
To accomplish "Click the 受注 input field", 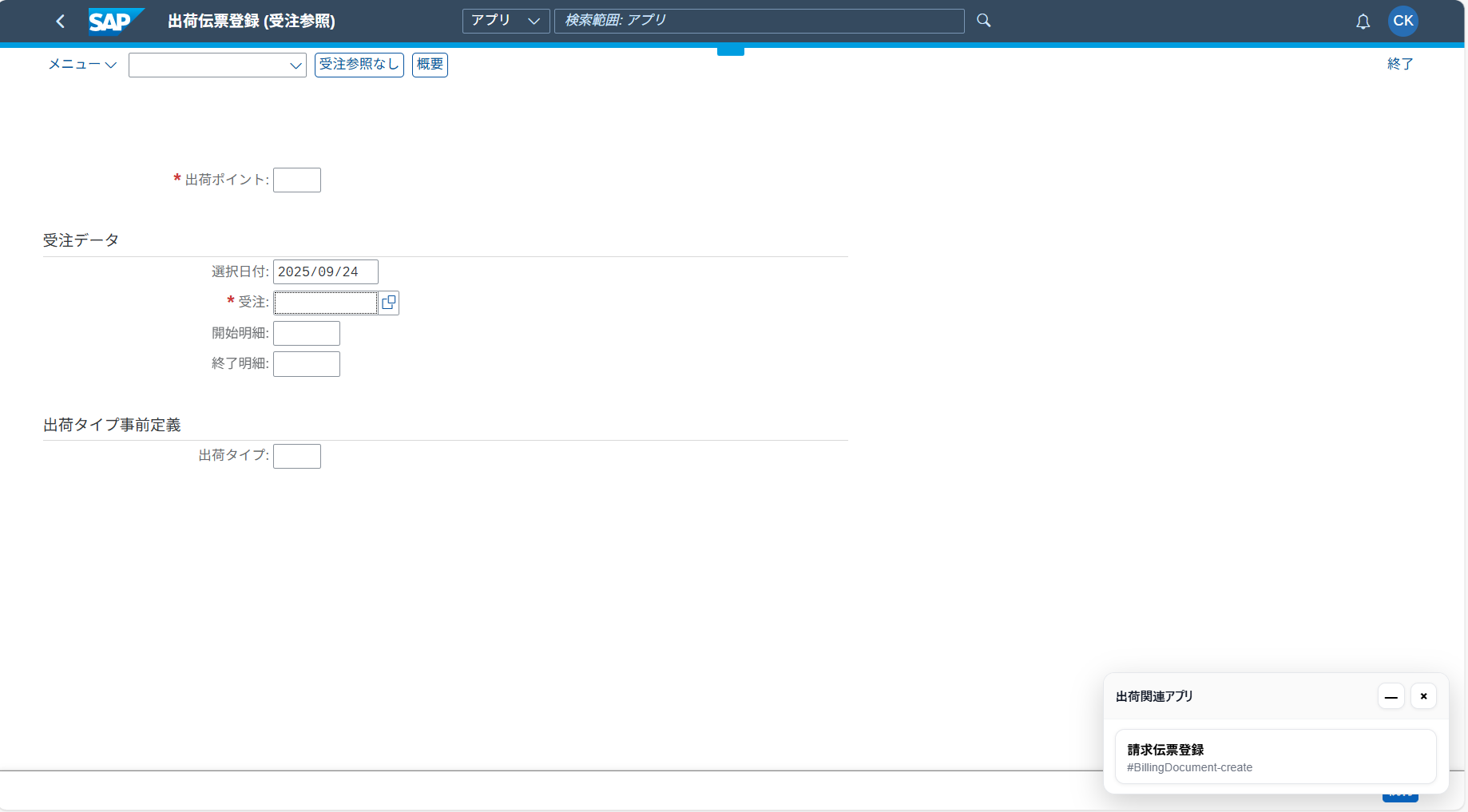I will (326, 303).
